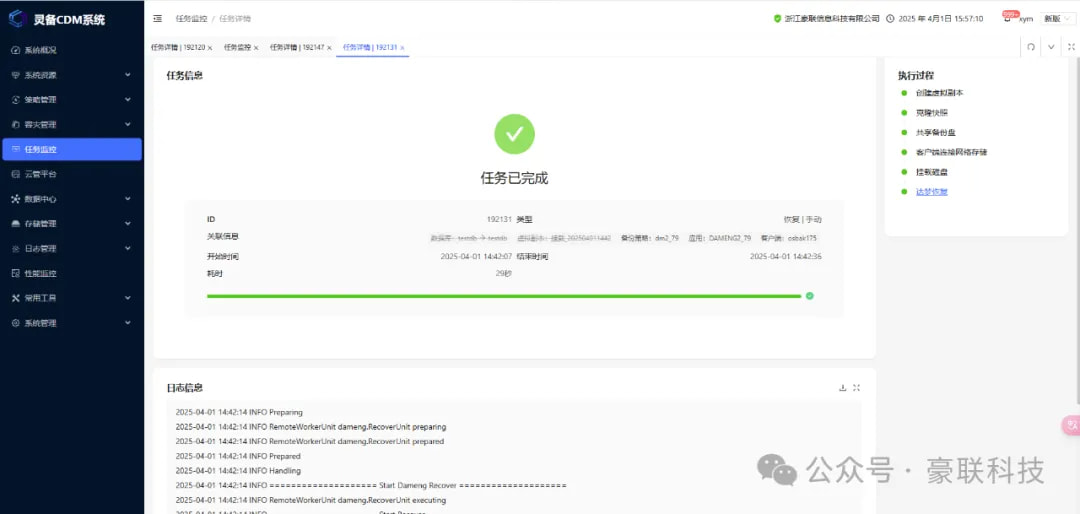Close the 任务详情 | 192120 tab
Image resolution: width=1080 pixels, height=514 pixels.
[210, 48]
